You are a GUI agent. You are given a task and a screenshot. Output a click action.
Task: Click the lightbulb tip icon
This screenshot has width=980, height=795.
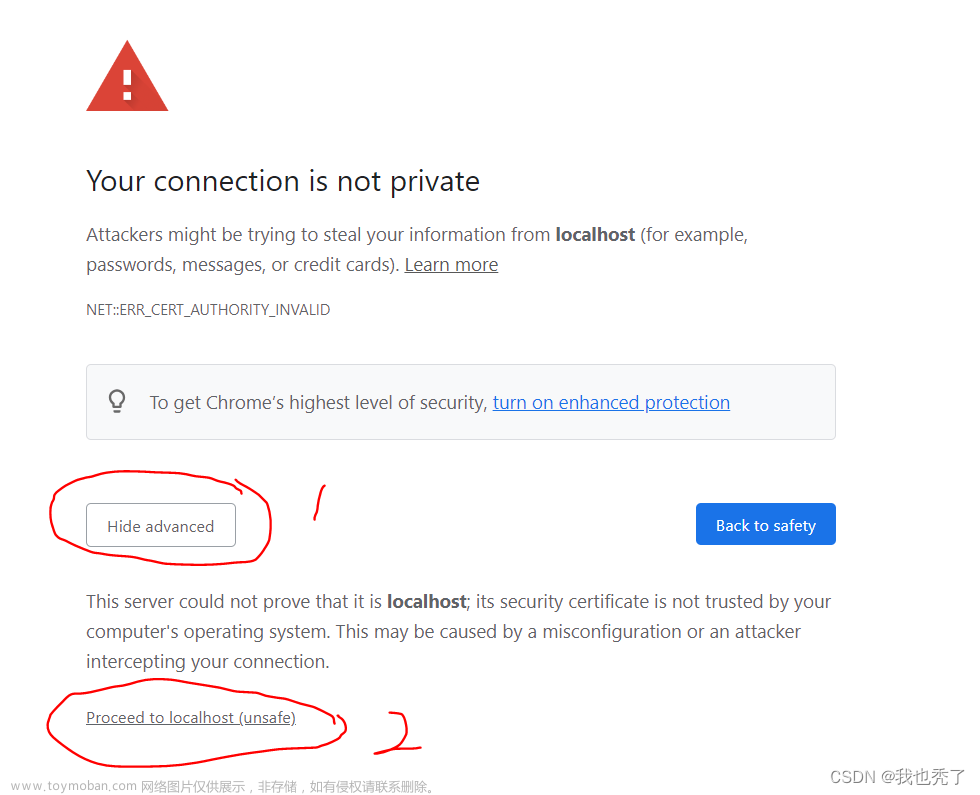tap(117, 402)
